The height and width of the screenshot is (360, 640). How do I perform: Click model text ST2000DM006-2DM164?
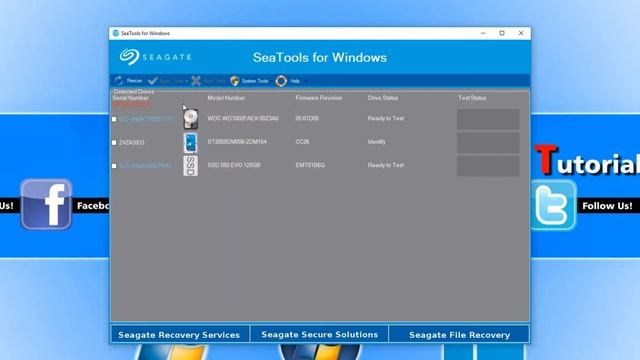point(237,142)
